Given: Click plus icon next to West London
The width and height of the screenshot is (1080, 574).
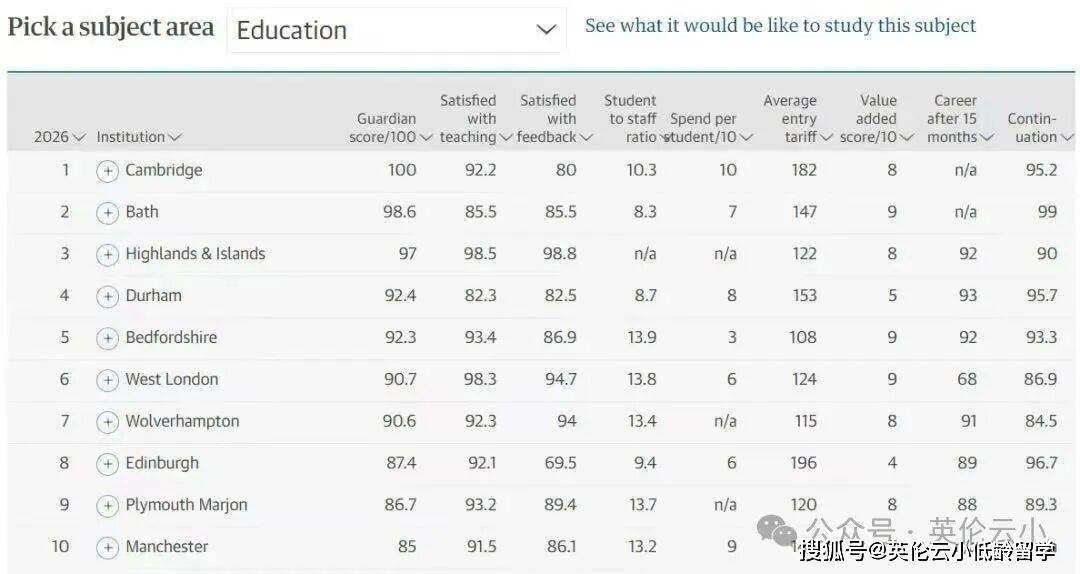Looking at the screenshot, I should pyautogui.click(x=107, y=381).
